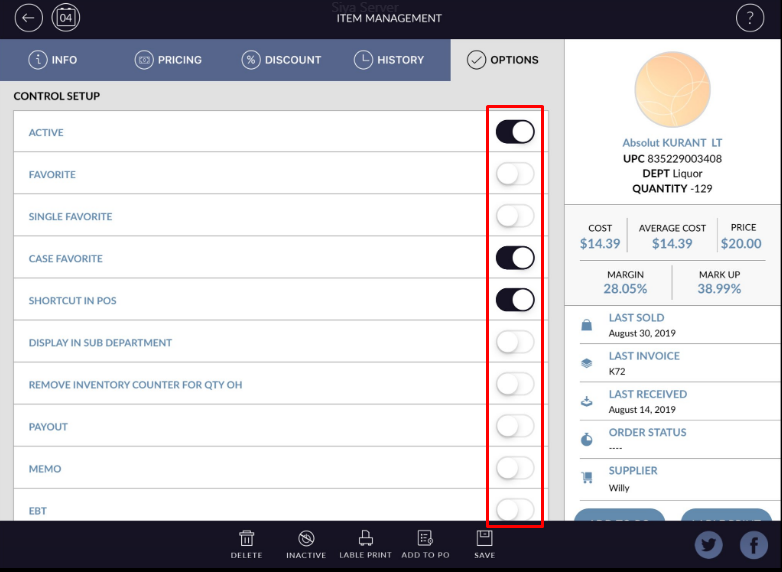Open the Facebook icon link
Screen dimensions: 782x572
tap(753, 545)
